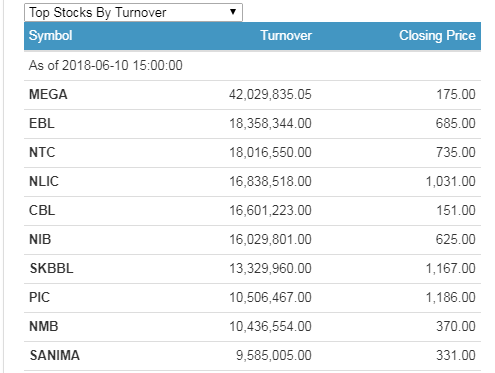The image size is (495, 373).
Task: Select NMB turnover value 10,436,554.00
Action: 270,326
